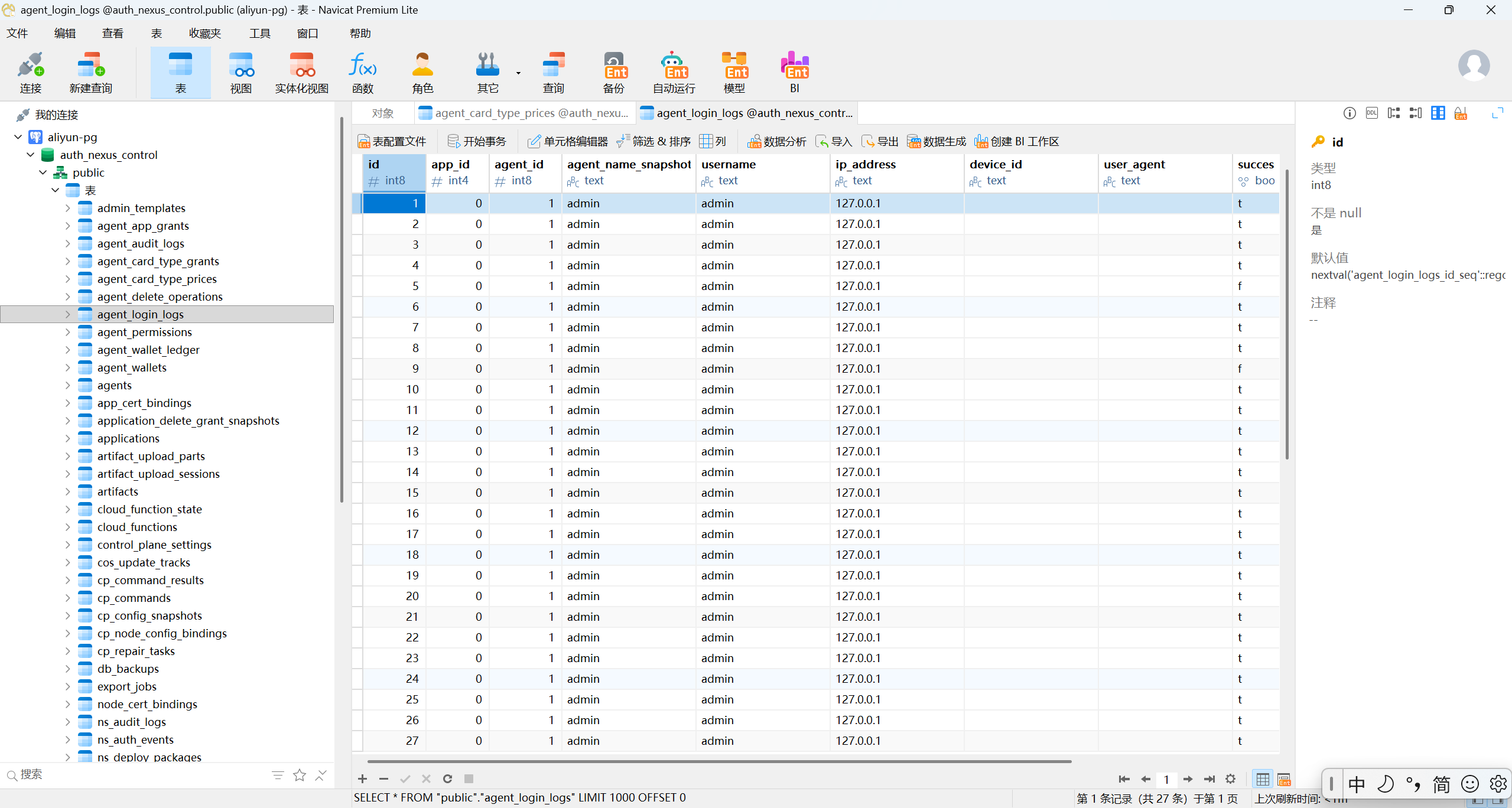
Task: Select the 表 table toolbar icon
Action: click(180, 72)
